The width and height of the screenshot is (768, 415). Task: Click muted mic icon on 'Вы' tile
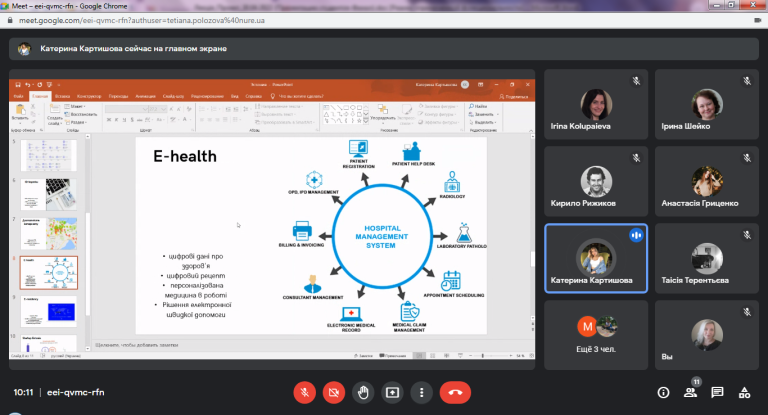[x=747, y=312]
